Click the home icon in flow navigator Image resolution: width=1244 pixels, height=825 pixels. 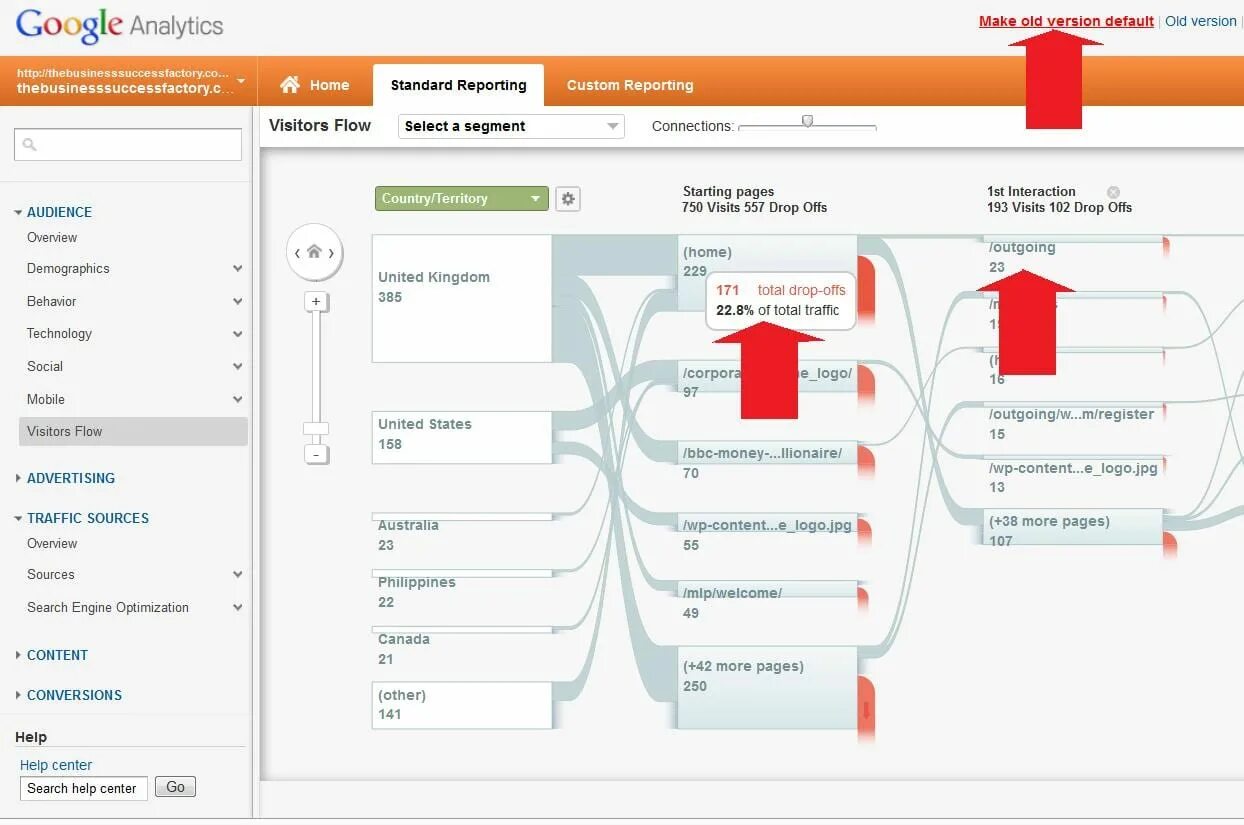point(314,251)
